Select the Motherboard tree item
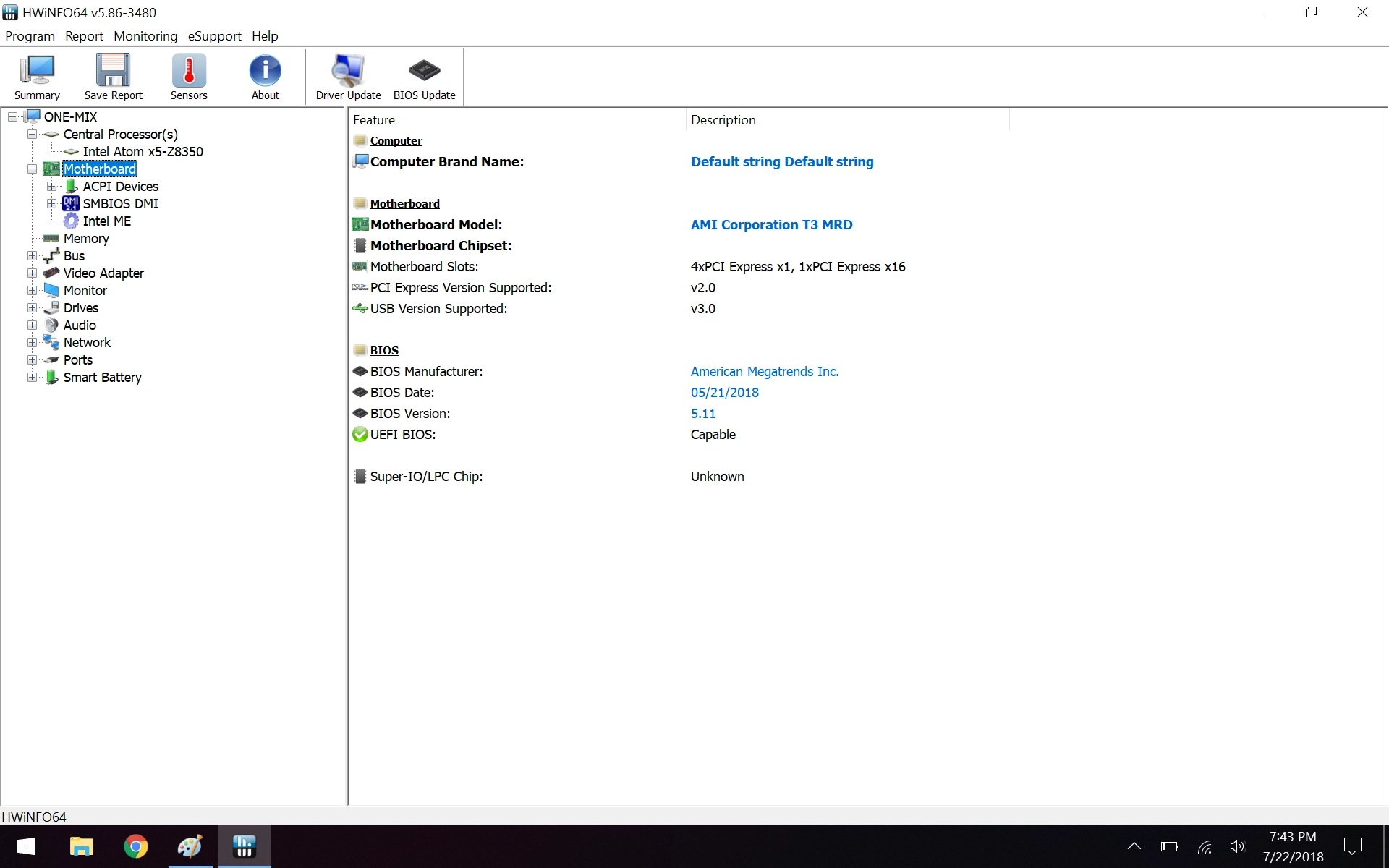The height and width of the screenshot is (868, 1389). pos(100,169)
